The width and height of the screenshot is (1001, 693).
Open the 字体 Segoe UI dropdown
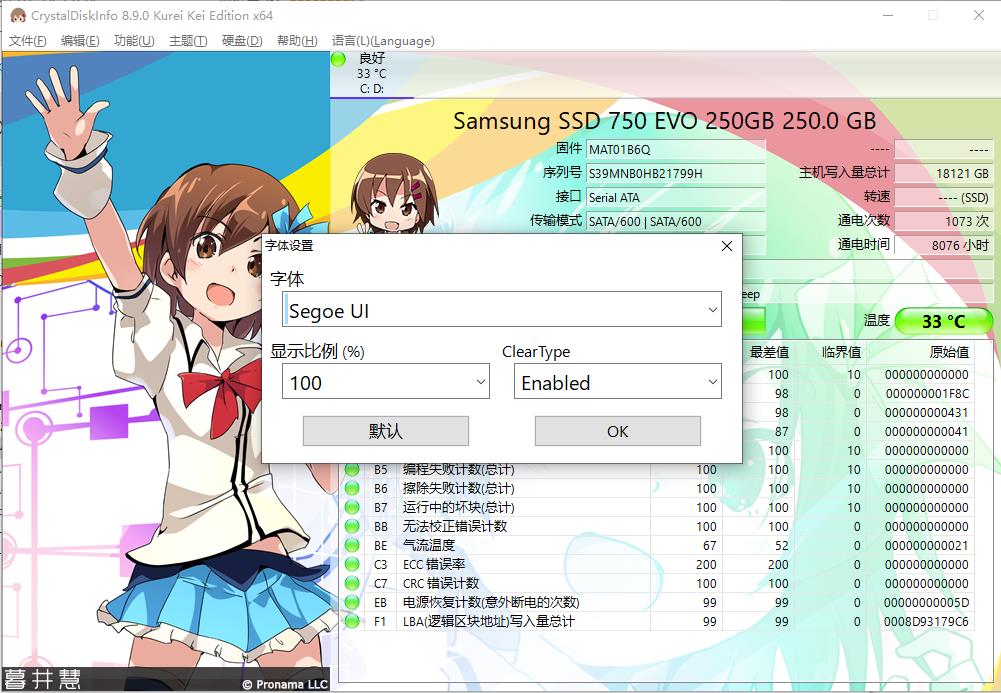(502, 310)
